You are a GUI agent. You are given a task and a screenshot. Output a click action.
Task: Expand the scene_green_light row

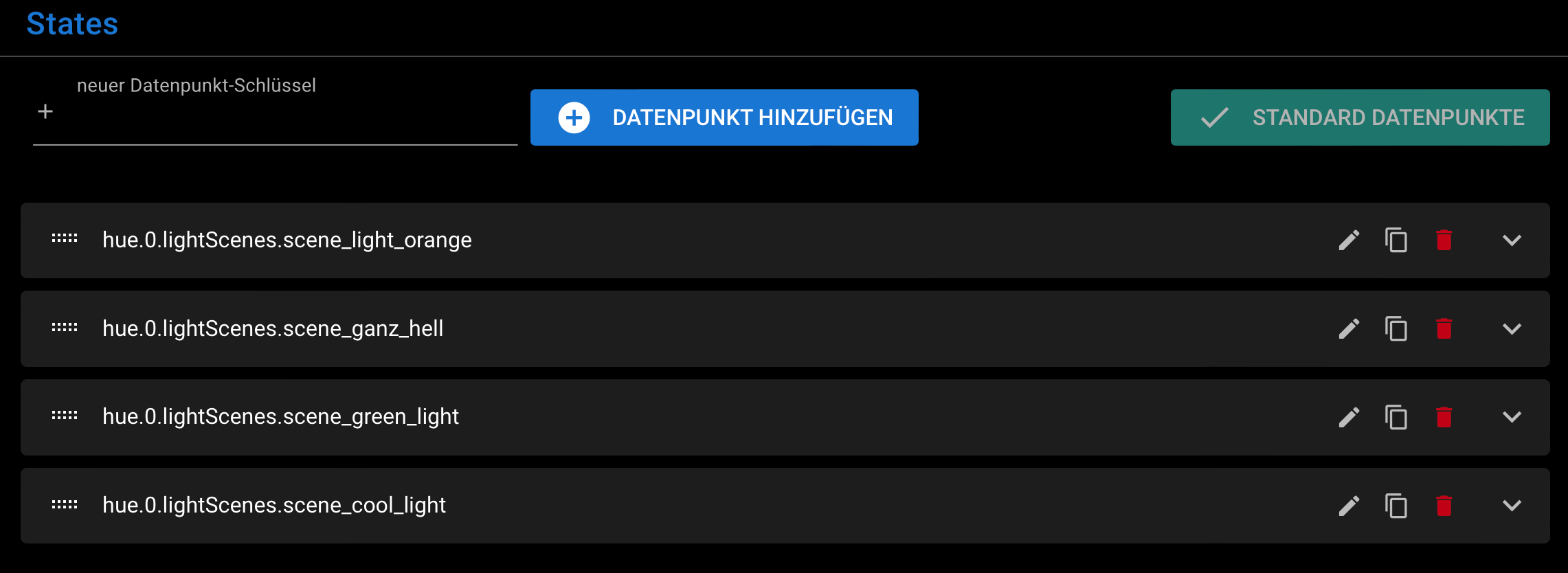pos(1512,417)
